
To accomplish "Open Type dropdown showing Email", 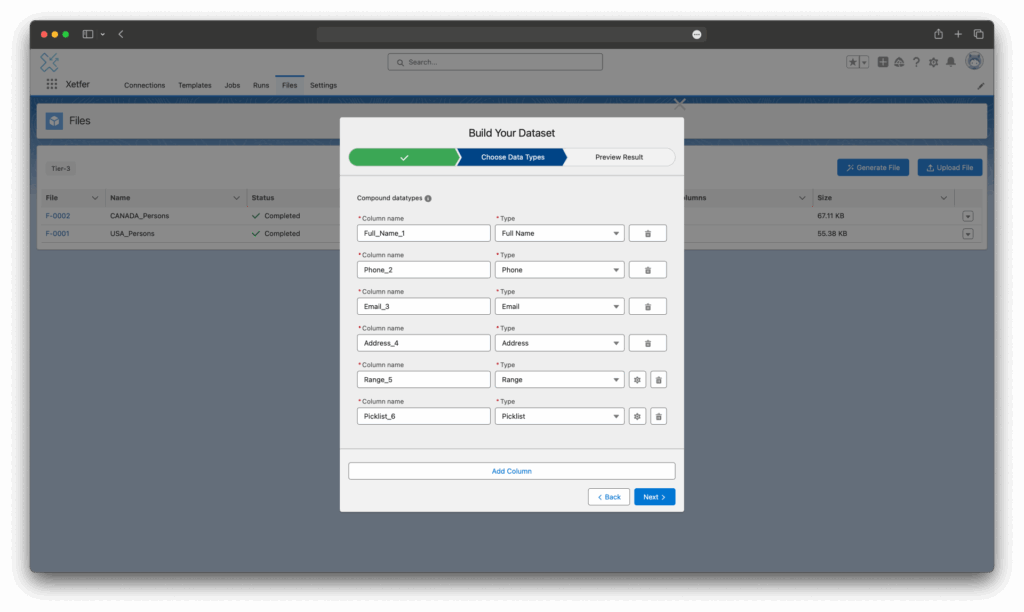I will tap(560, 306).
